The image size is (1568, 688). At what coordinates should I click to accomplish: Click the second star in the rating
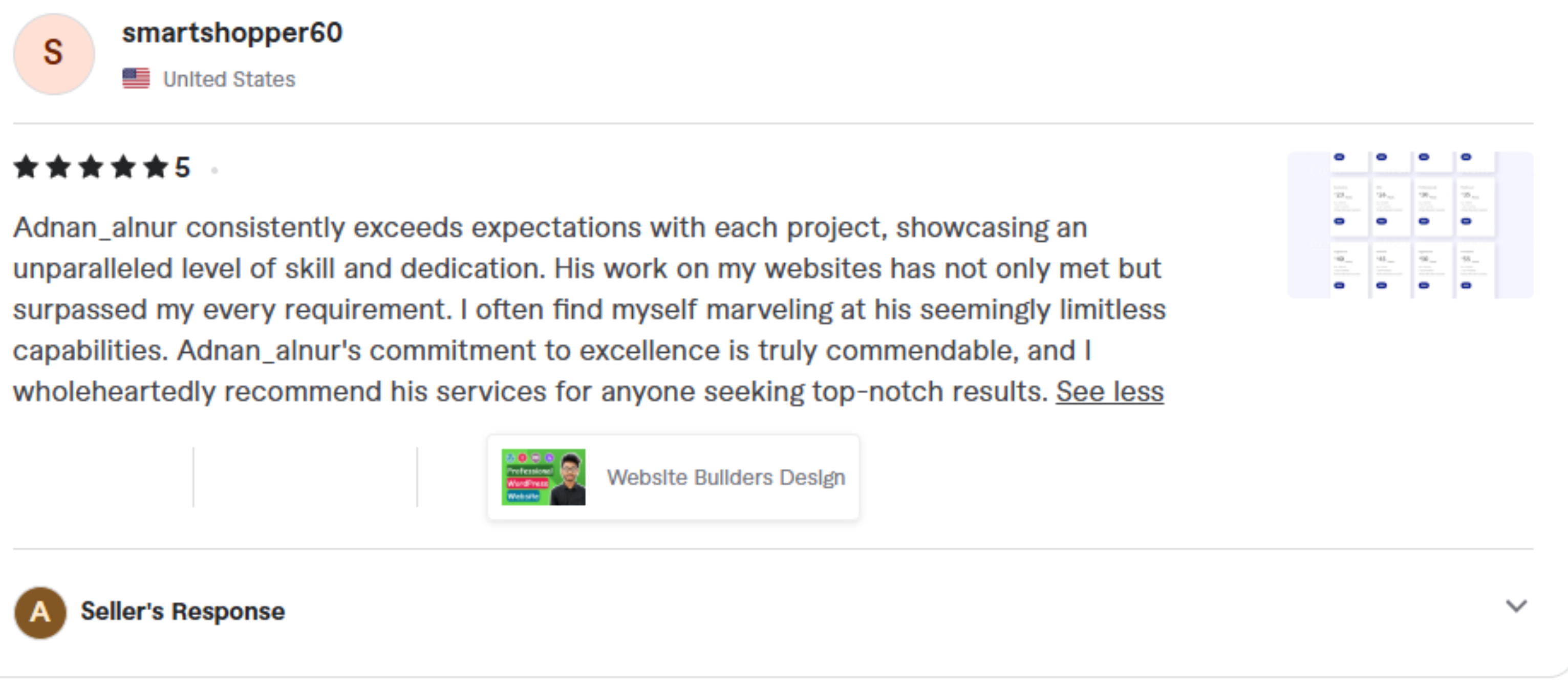58,167
